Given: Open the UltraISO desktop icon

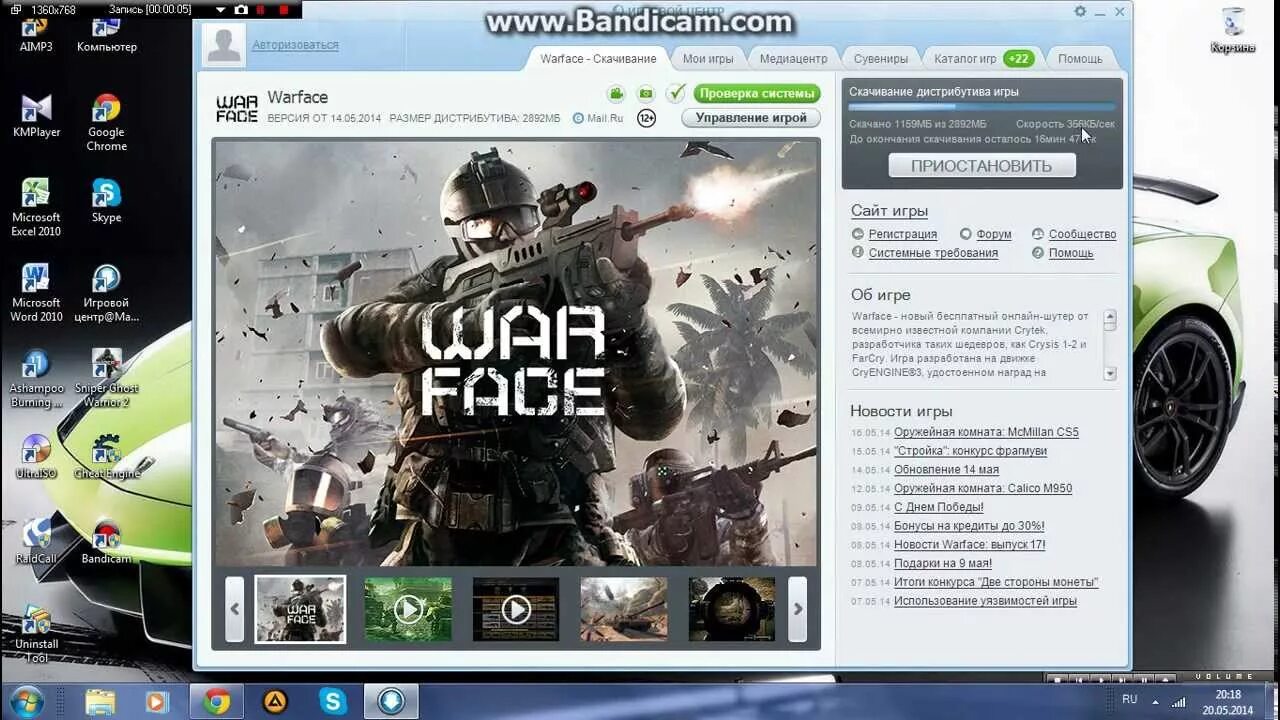Looking at the screenshot, I should [x=36, y=456].
